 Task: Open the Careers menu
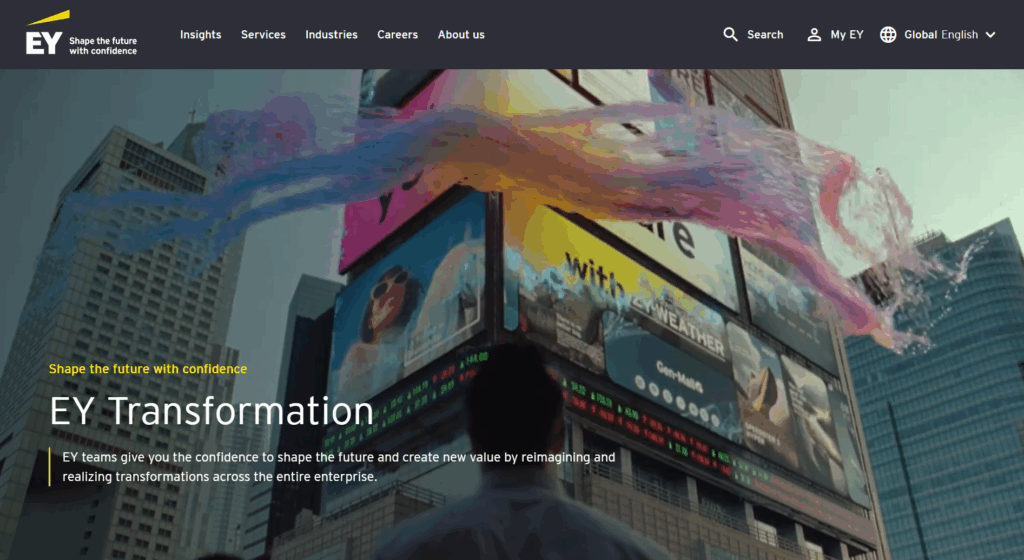pyautogui.click(x=397, y=35)
